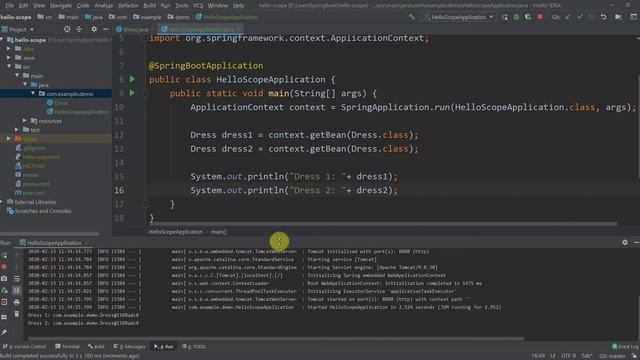Viewport: 640px width, 360px height.
Task: Collapse the hello-scope root project node
Action: coord(2,40)
